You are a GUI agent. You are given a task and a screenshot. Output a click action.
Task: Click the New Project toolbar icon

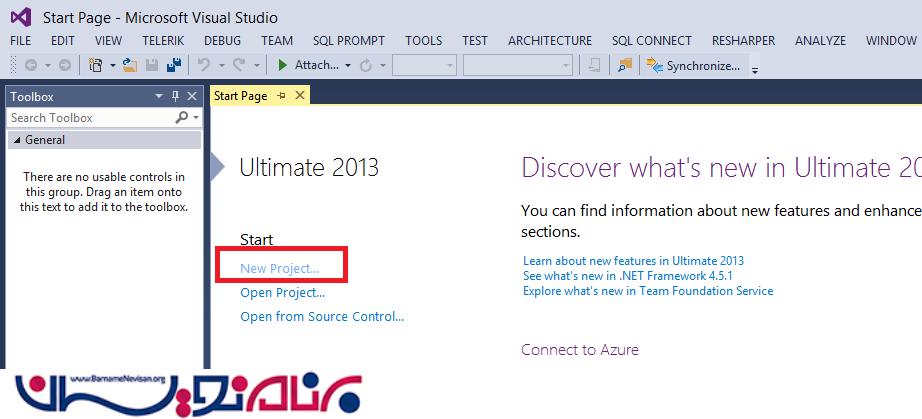[x=96, y=65]
